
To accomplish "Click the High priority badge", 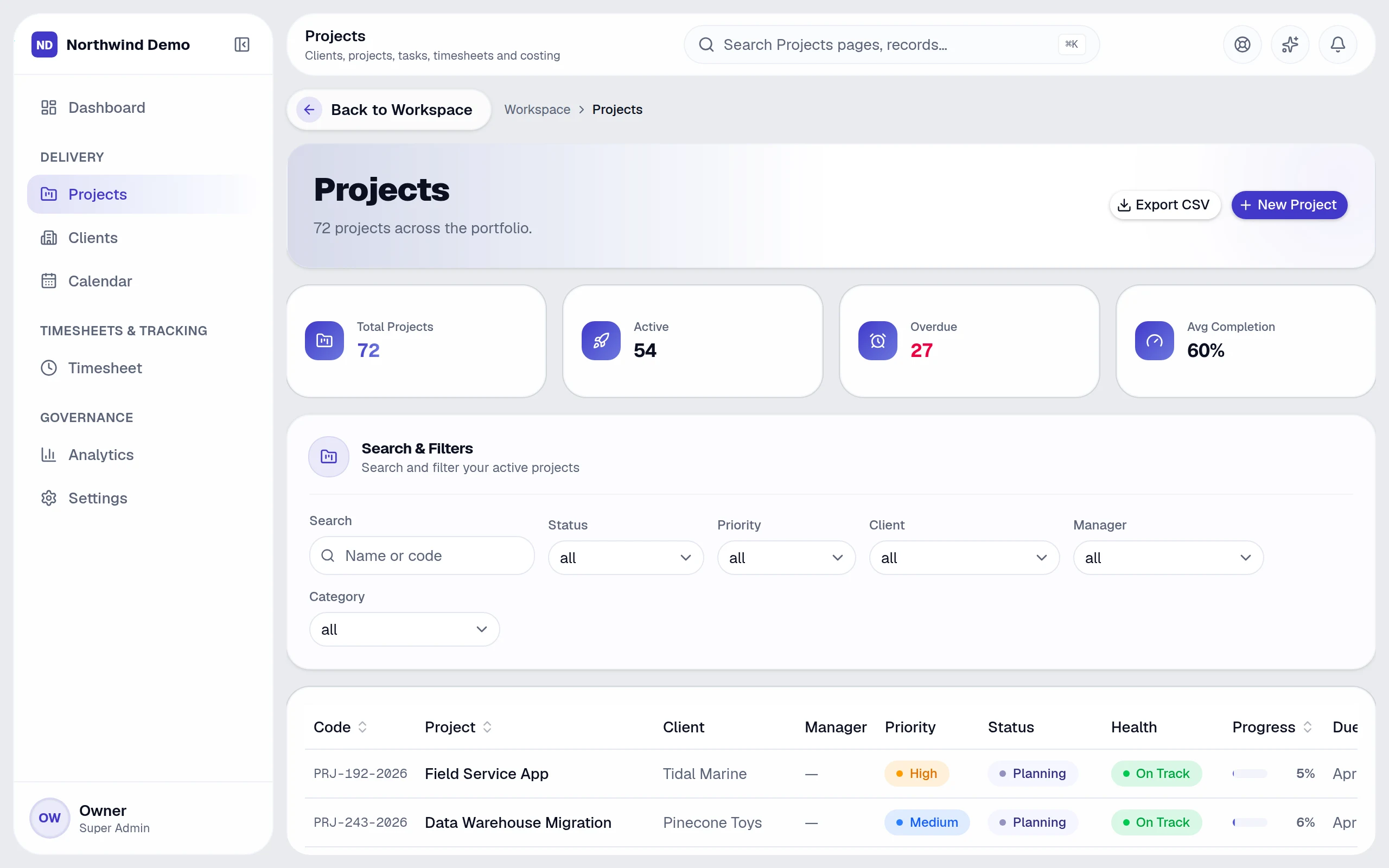I will 916,773.
